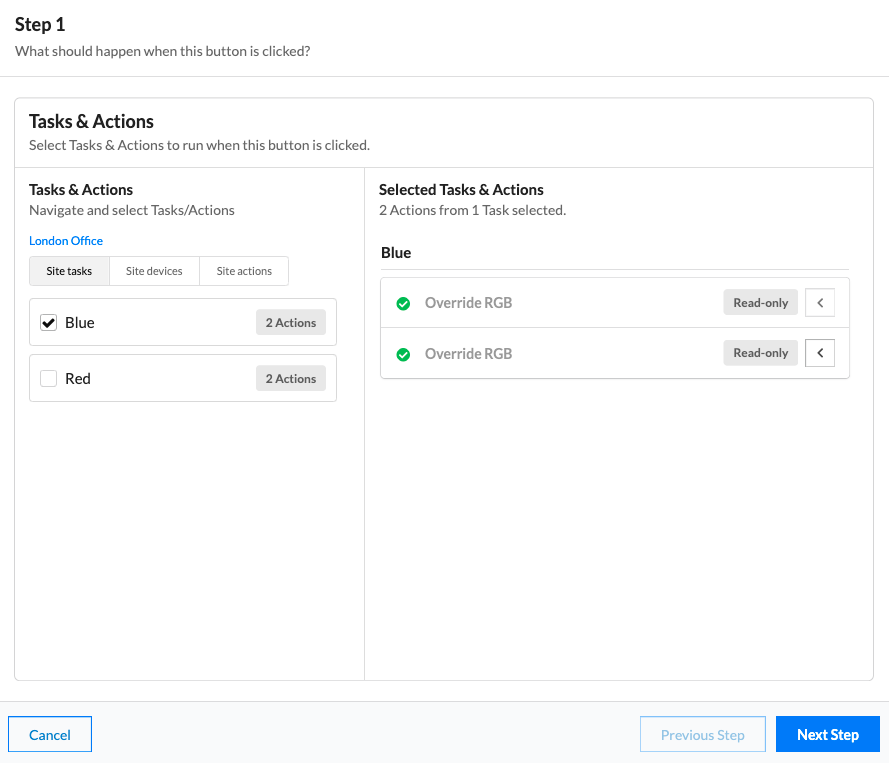Viewport: 889px width, 763px height.
Task: Switch to the Site tasks tab
Action: pyautogui.click(x=69, y=271)
